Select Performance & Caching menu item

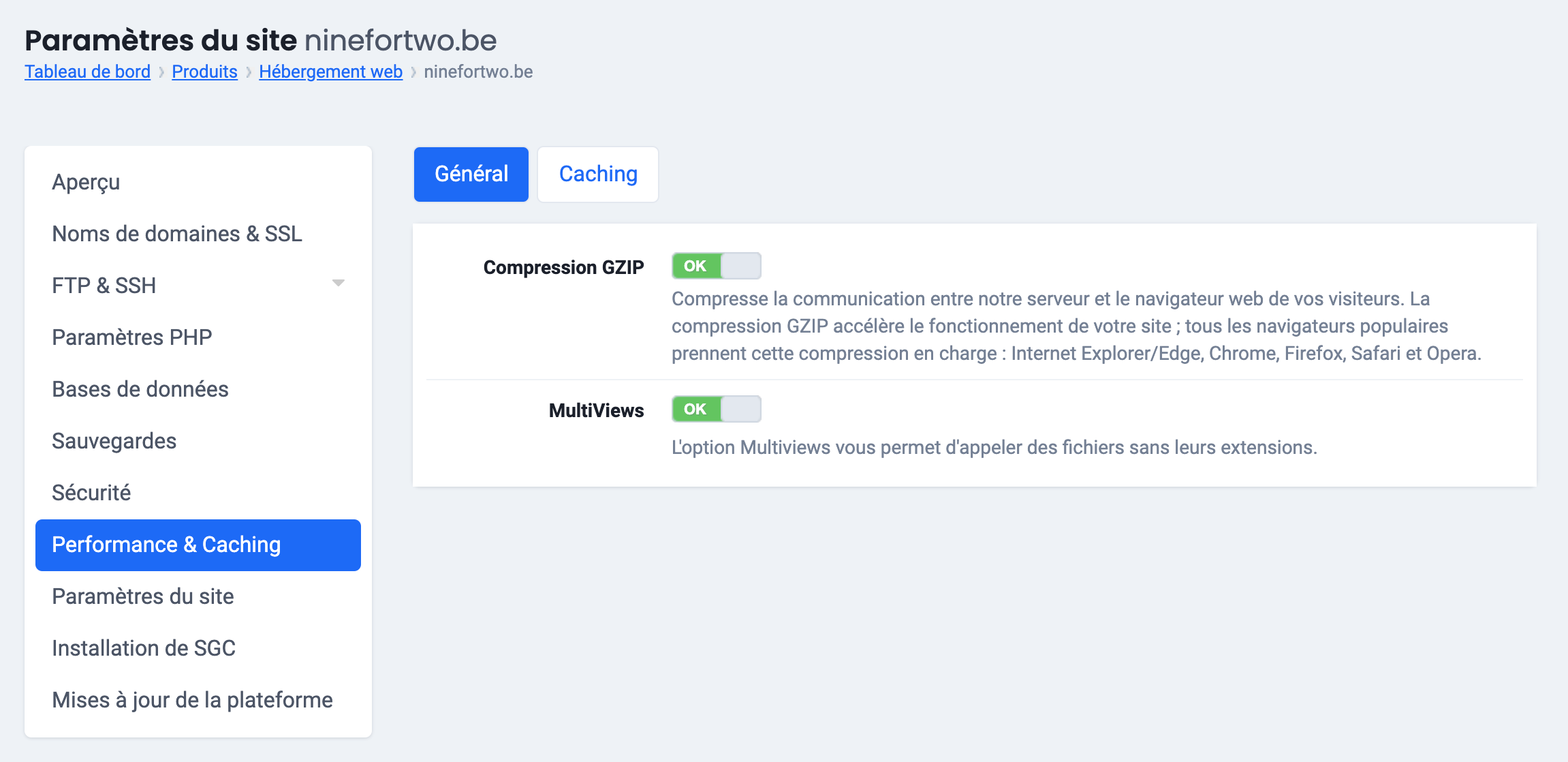[166, 545]
